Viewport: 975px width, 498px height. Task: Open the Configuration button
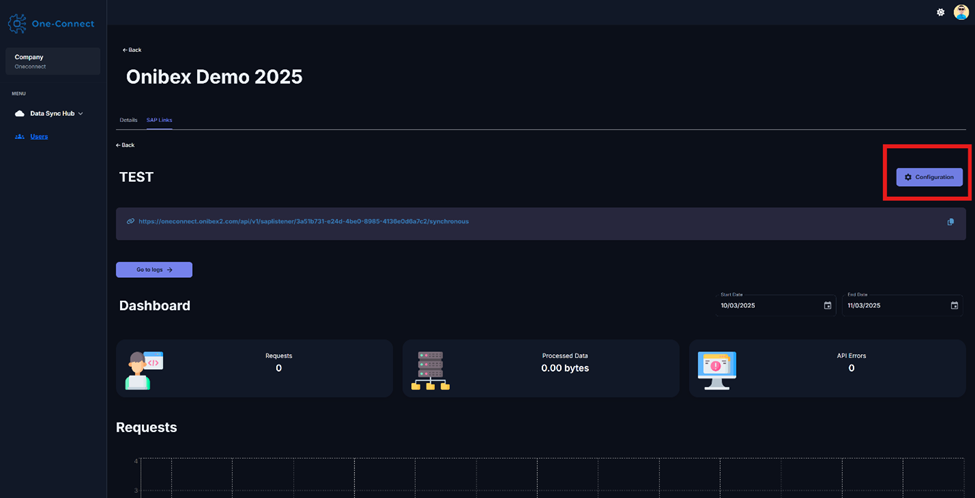coord(929,177)
